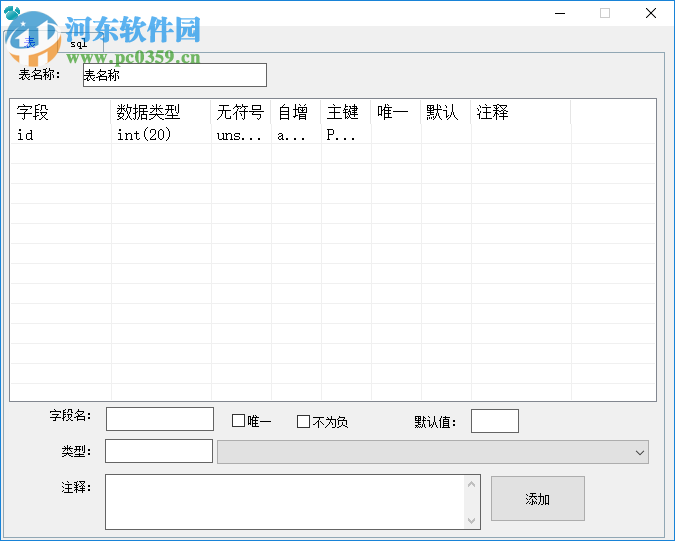Click the 数据类型 column header
675x541 pixels.
(161, 112)
